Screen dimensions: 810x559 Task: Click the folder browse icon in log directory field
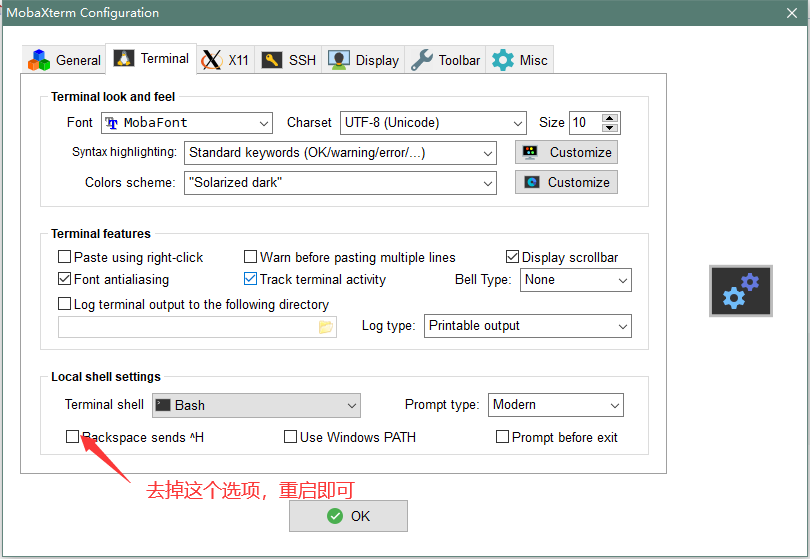coord(325,327)
